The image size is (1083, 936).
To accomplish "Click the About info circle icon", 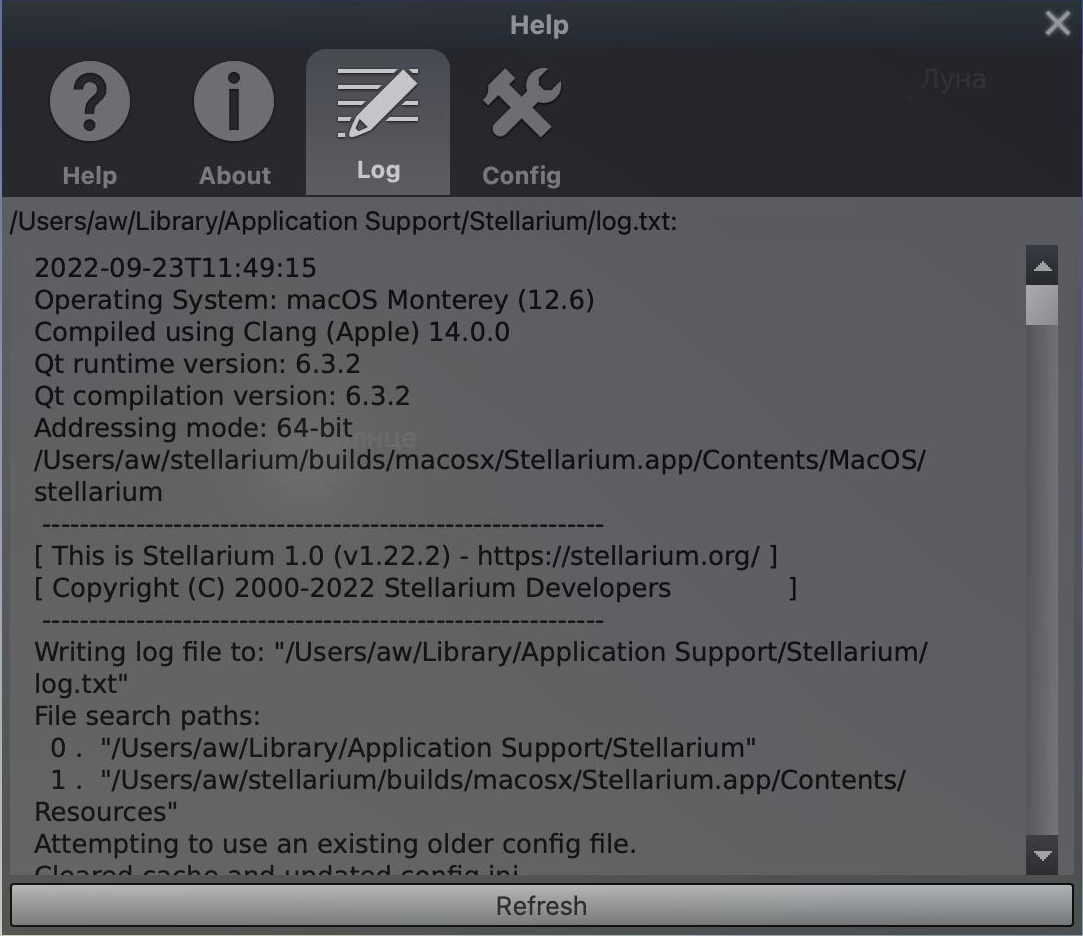I will point(234,102).
